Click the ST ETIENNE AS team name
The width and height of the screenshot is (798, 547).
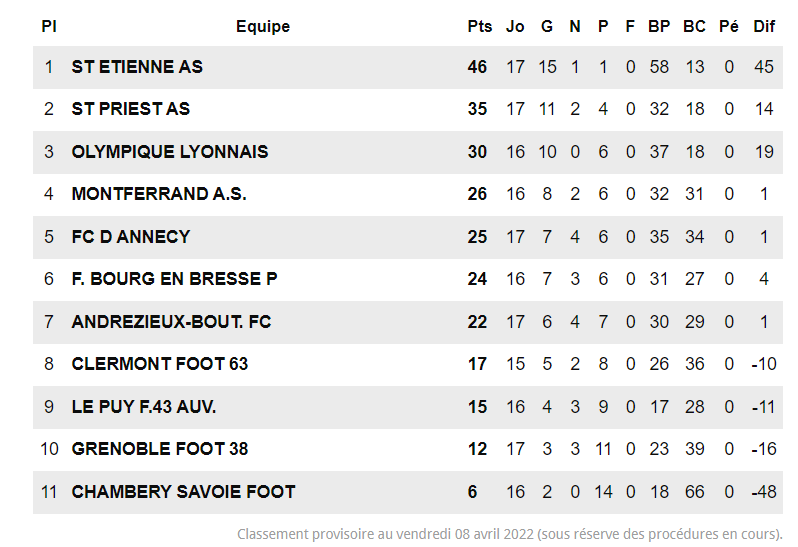[x=137, y=67]
